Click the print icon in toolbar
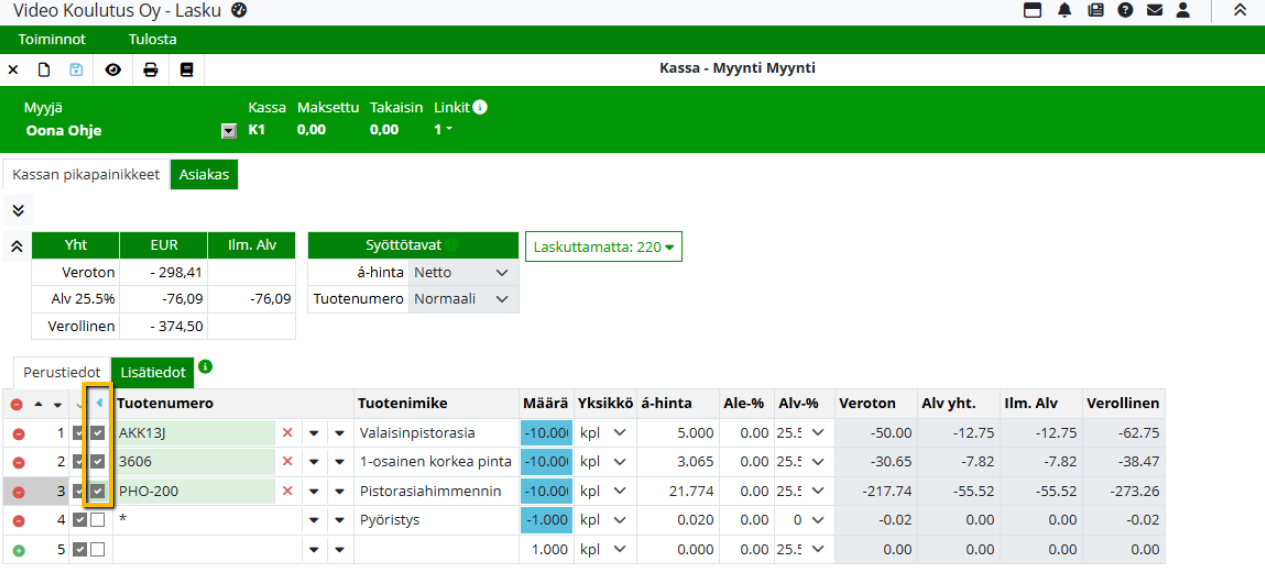The height and width of the screenshot is (571, 1265). pyautogui.click(x=150, y=70)
